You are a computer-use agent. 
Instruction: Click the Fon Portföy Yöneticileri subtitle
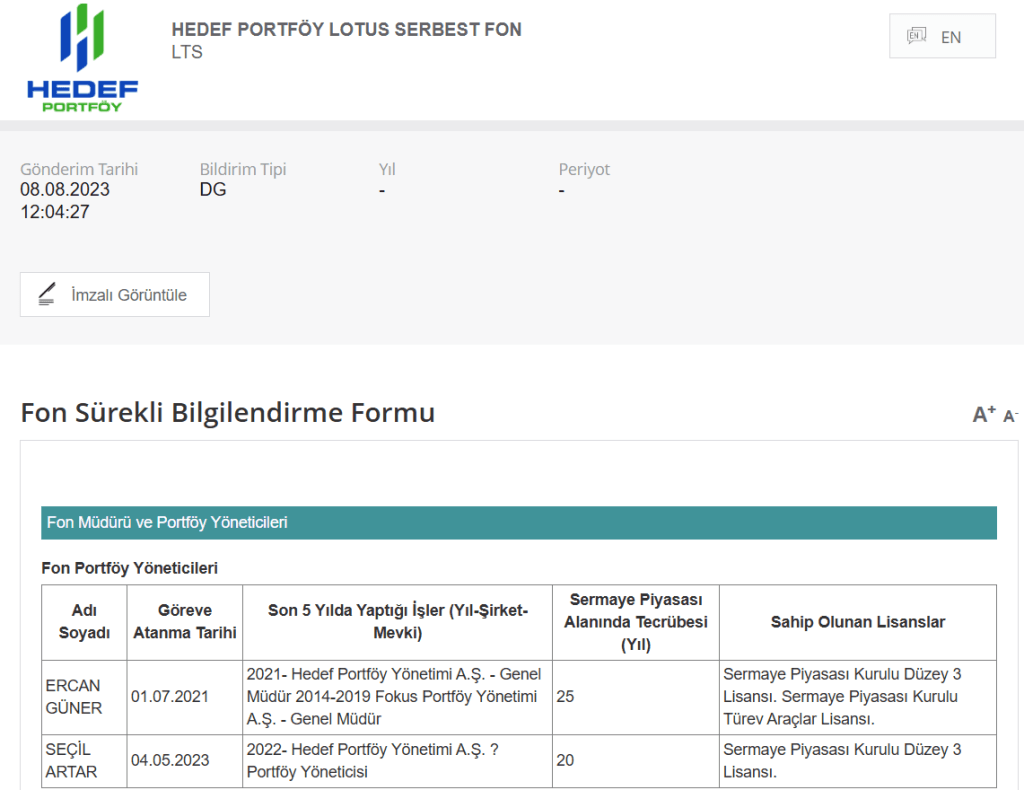point(129,568)
